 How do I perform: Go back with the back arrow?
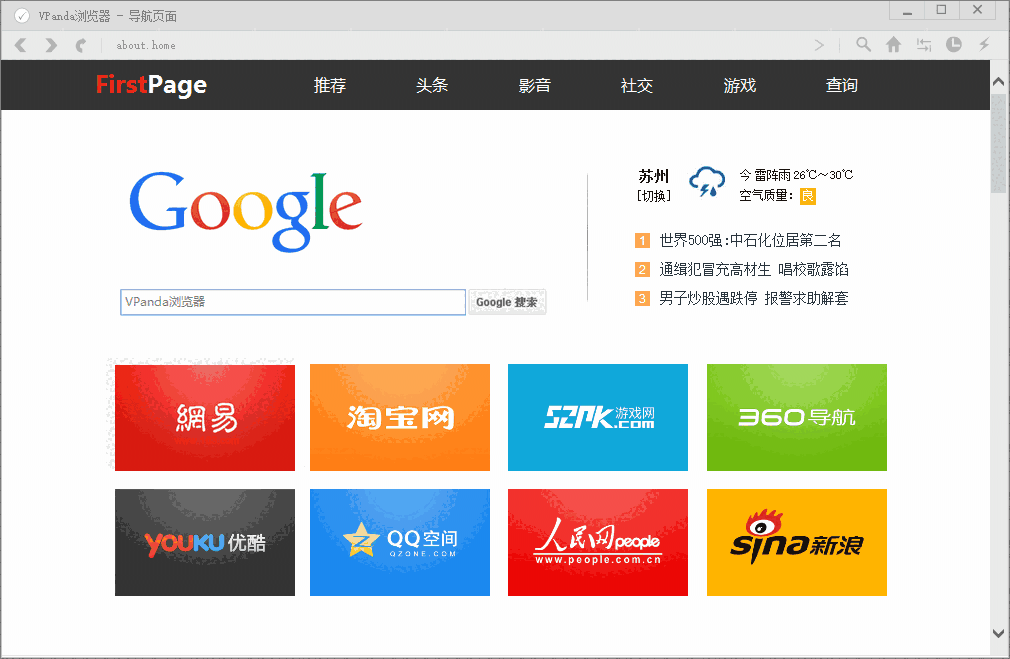21,45
